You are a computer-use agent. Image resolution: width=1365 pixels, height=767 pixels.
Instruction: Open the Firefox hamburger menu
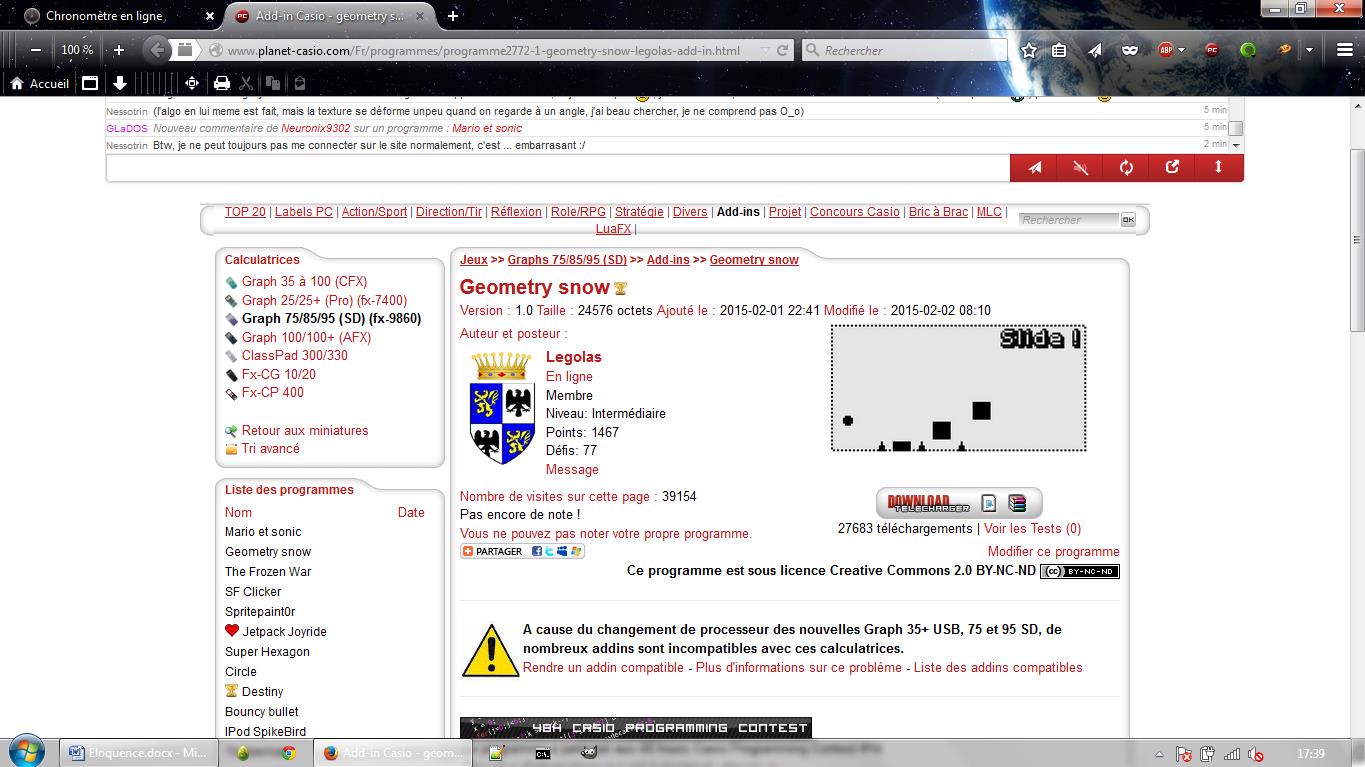click(1344, 50)
